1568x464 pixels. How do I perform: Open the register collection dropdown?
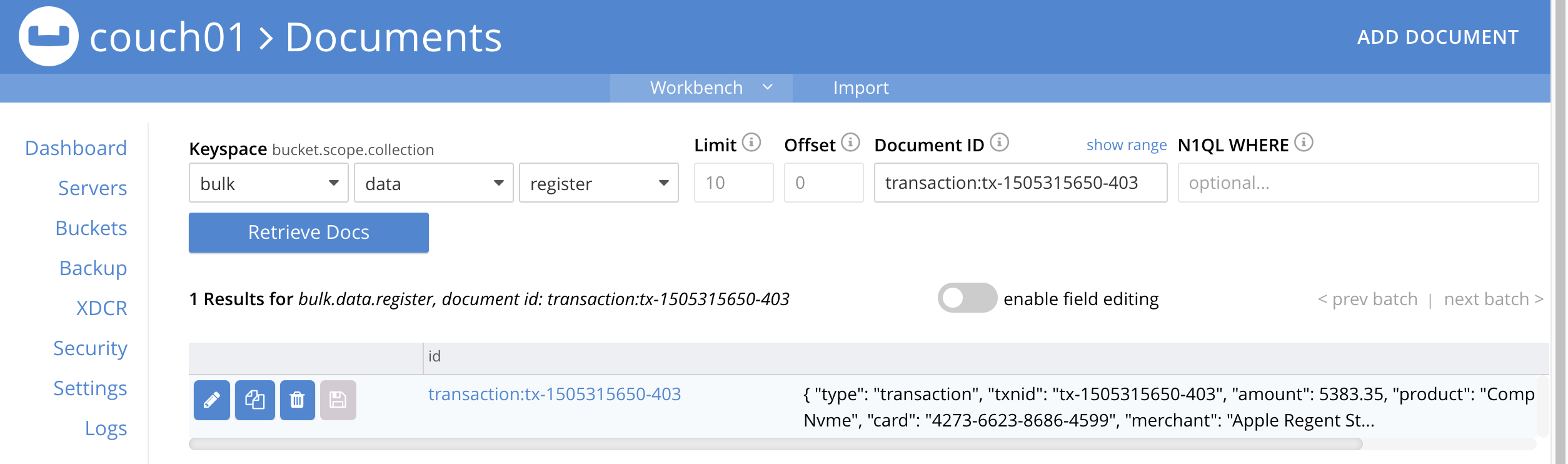pyautogui.click(x=598, y=183)
